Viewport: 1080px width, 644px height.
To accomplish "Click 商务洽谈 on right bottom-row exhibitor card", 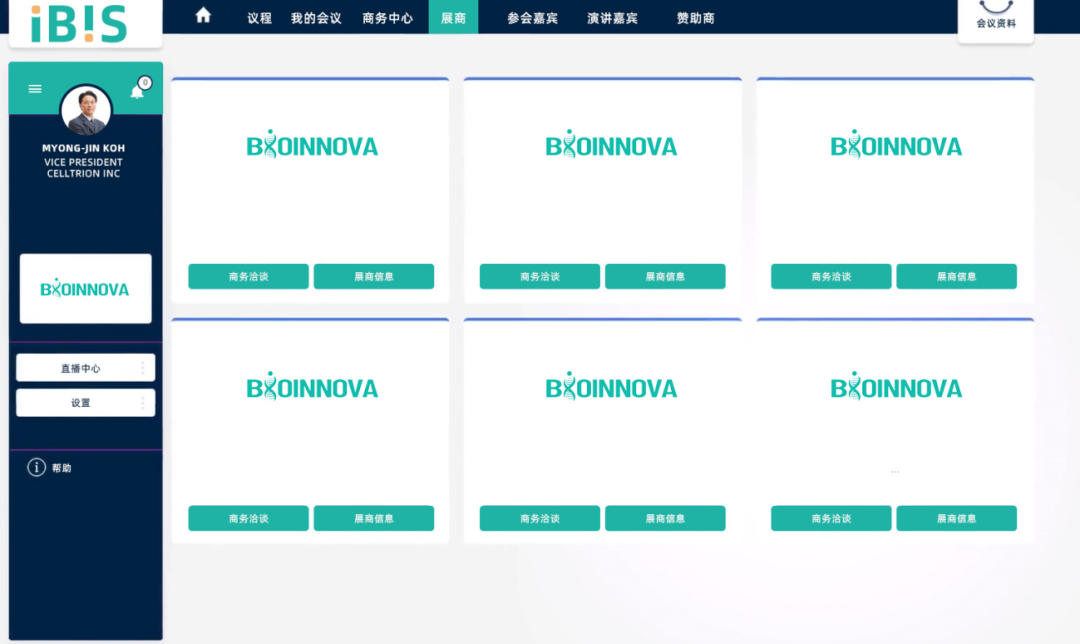I will tap(831, 518).
